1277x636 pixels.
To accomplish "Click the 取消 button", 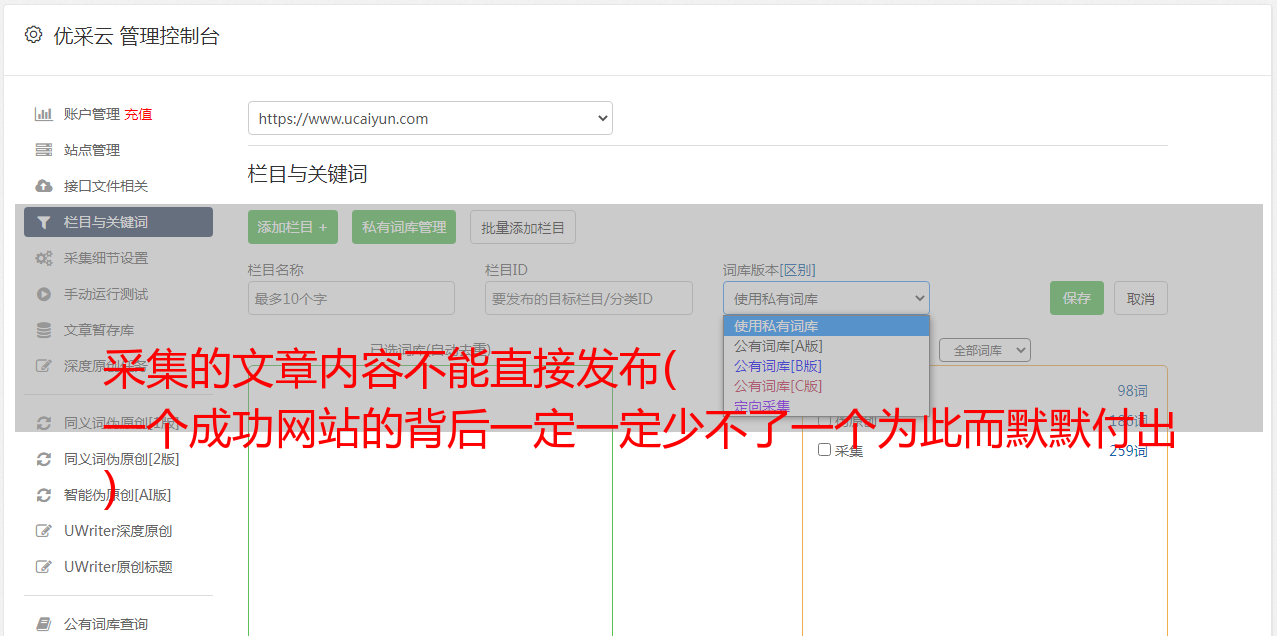I will (1141, 298).
